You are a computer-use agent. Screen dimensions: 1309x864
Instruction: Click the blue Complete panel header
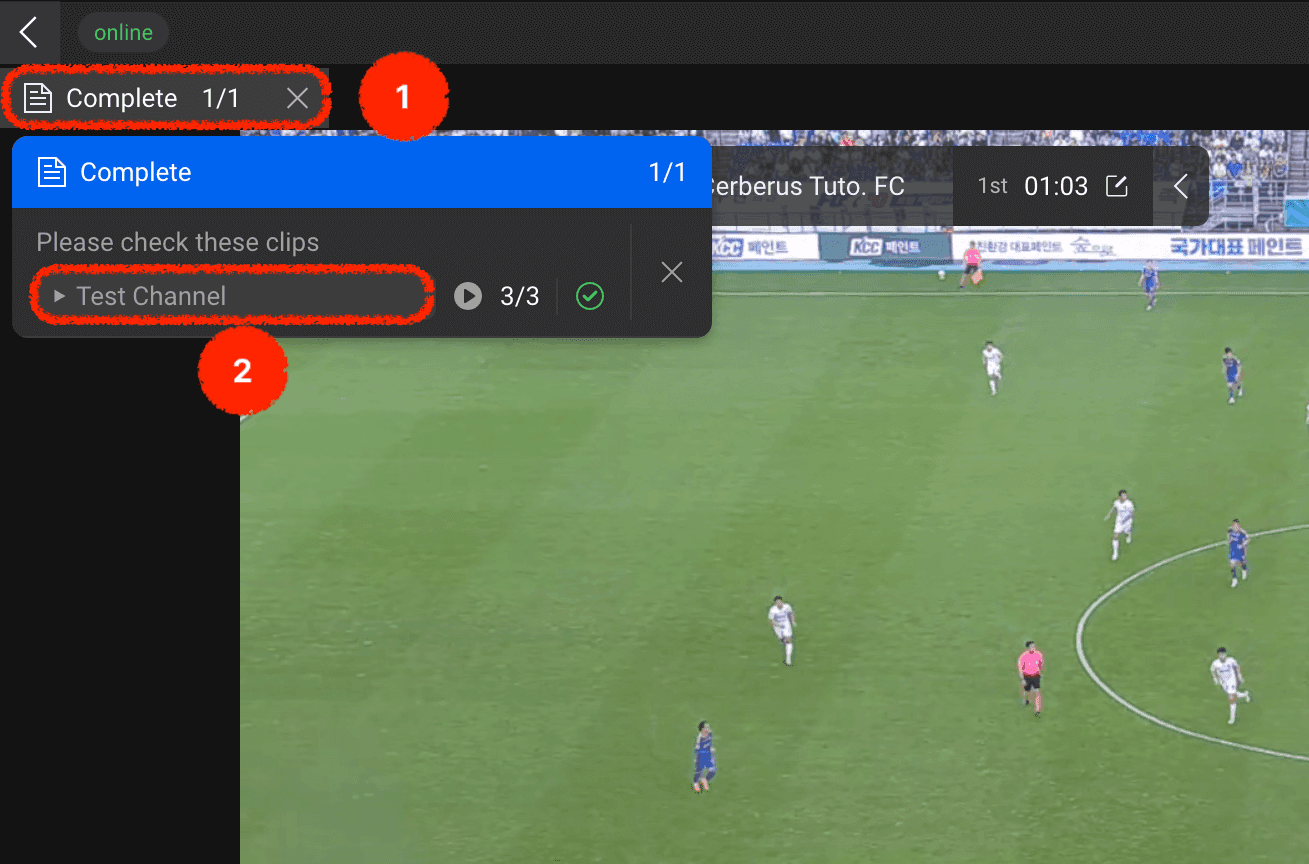pyautogui.click(x=362, y=172)
